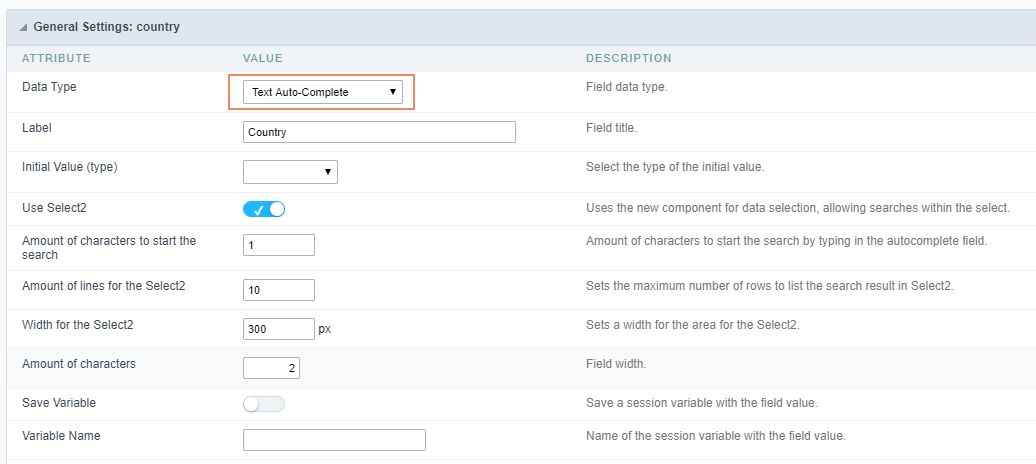
Task: Click the Save Variable attribute label
Action: tap(59, 402)
